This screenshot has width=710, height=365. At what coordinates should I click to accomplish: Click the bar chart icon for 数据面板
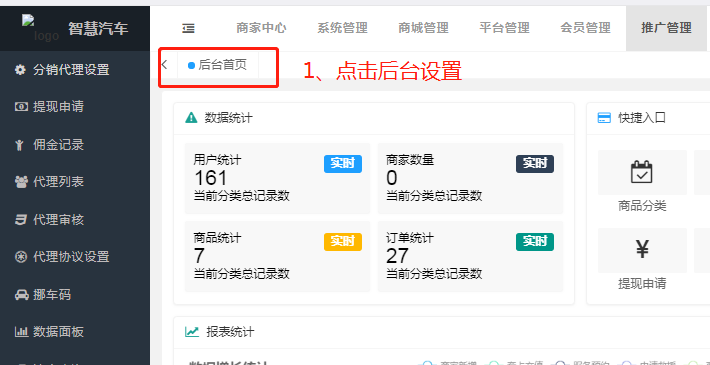21,332
